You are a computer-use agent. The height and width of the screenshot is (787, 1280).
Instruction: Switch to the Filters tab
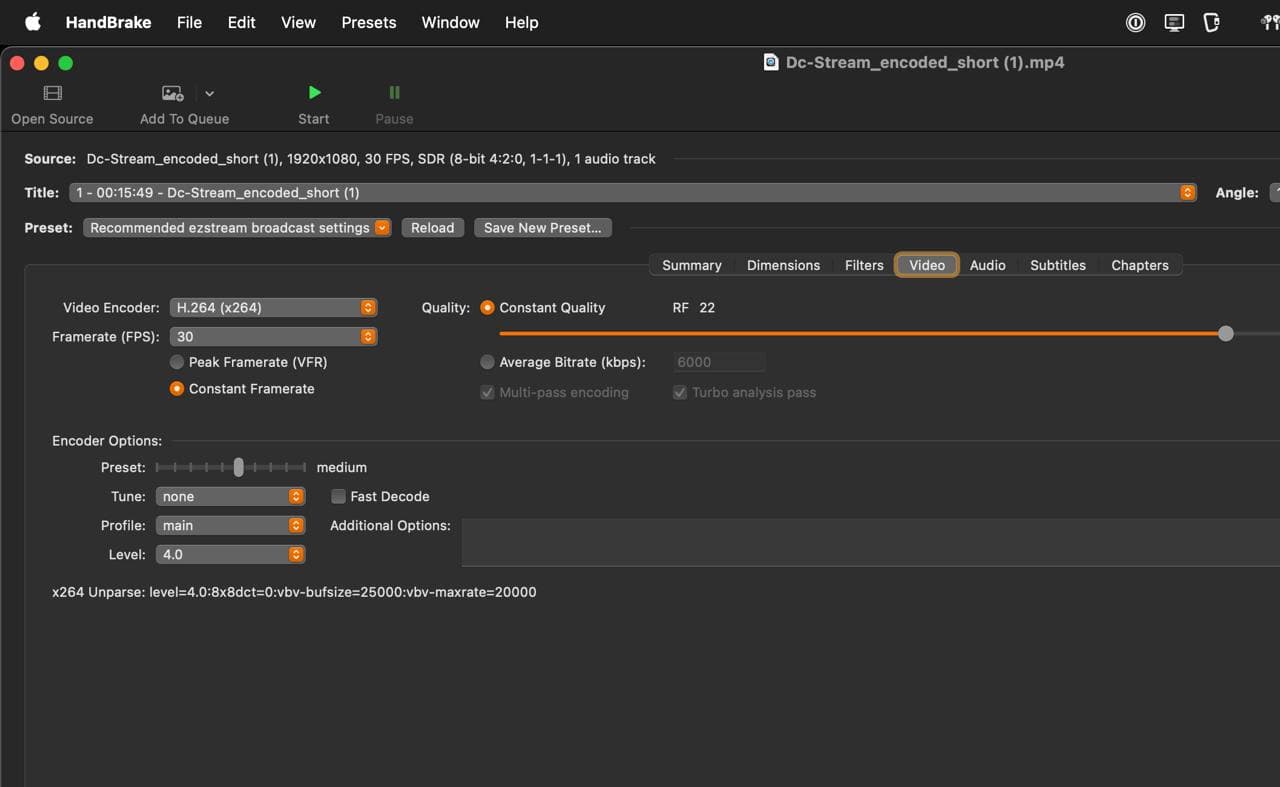[x=864, y=265]
